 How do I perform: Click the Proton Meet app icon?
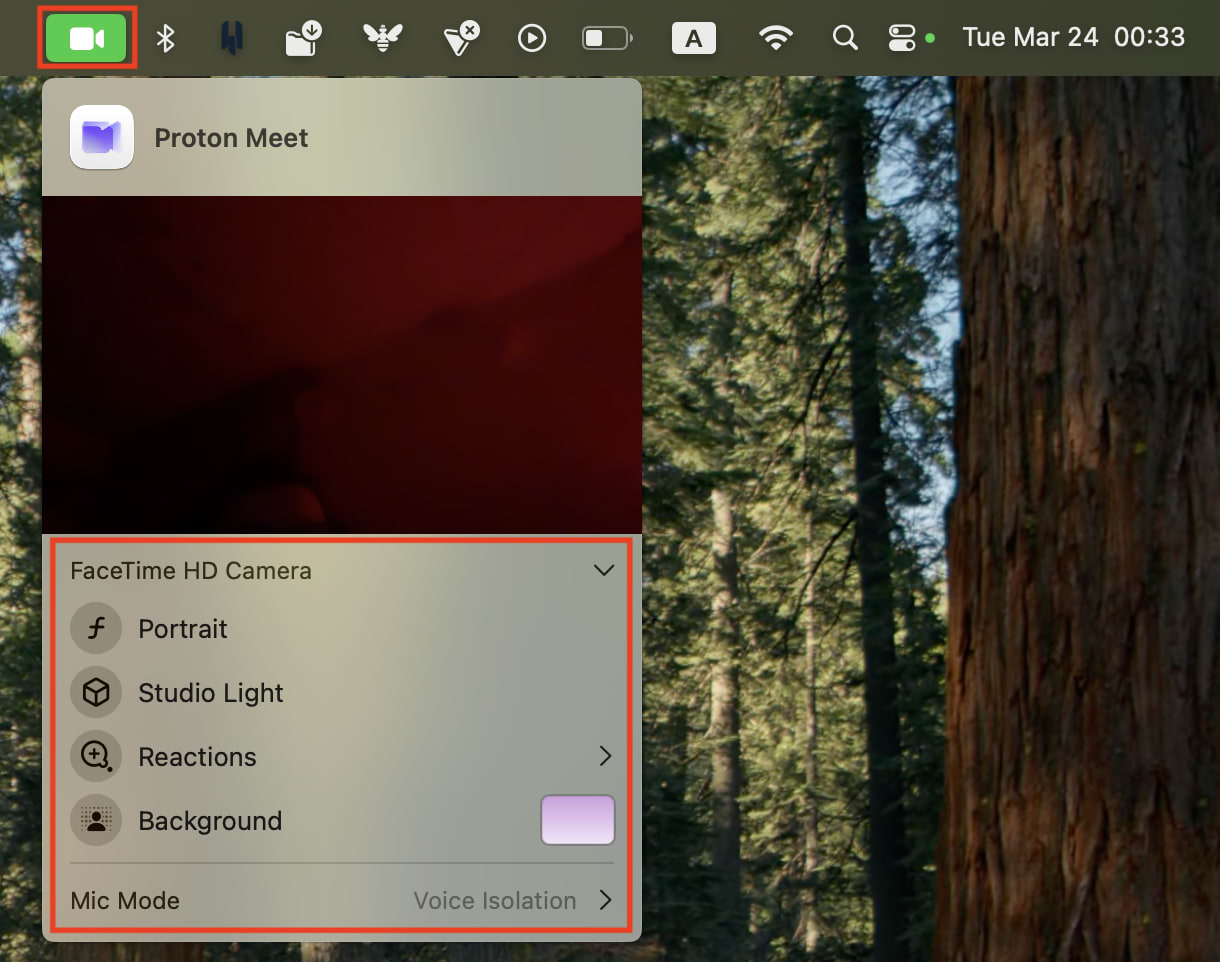(101, 137)
